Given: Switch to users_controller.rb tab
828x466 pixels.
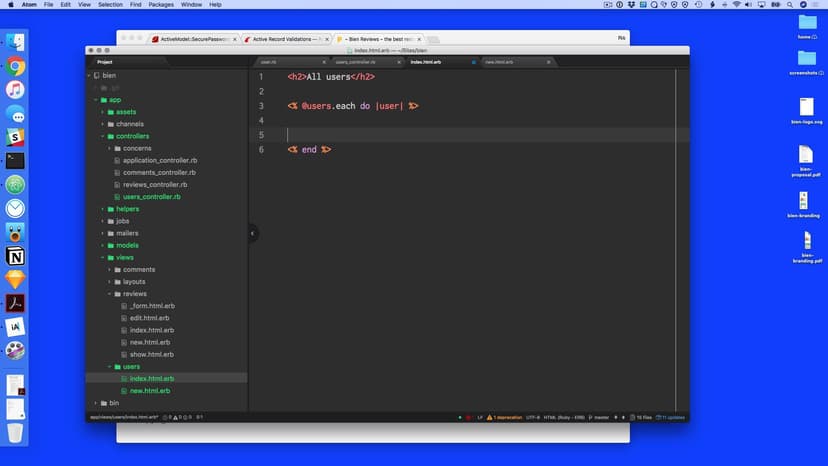Looking at the screenshot, I should tap(356, 62).
